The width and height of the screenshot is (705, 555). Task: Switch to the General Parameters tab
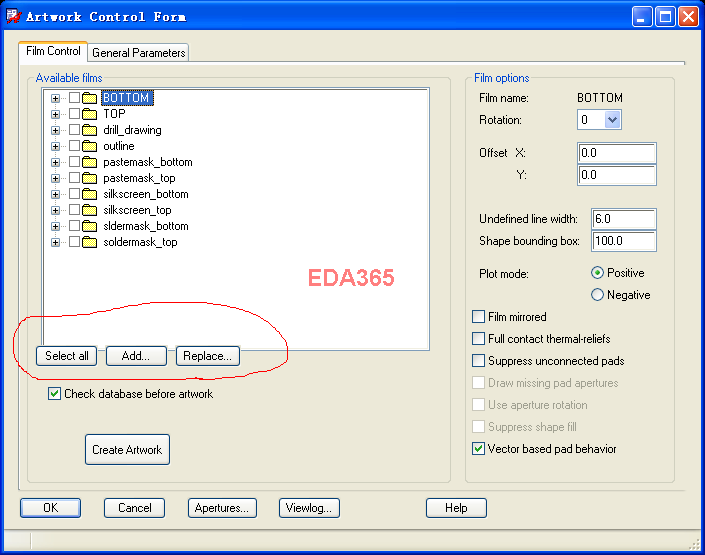[138, 53]
